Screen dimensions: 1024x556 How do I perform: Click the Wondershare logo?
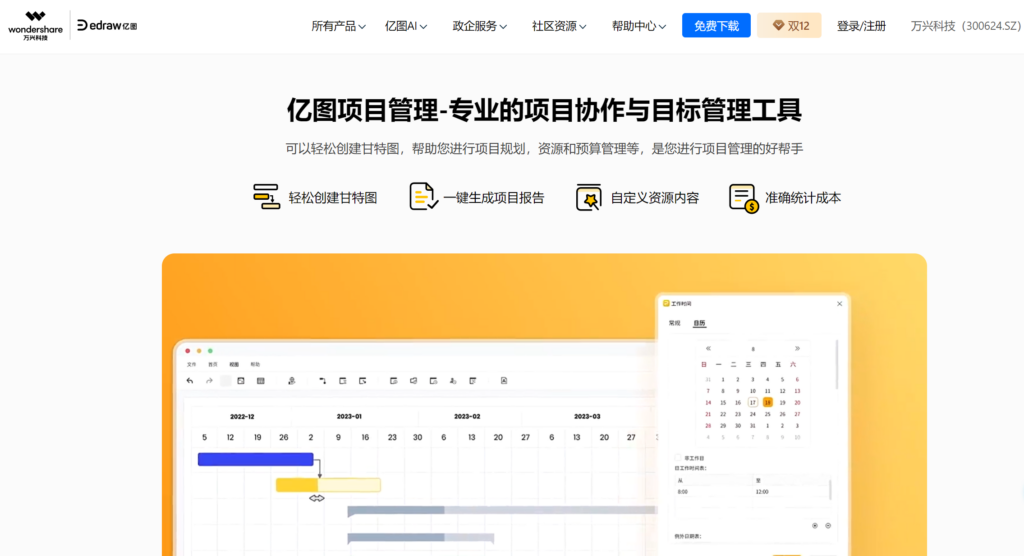[x=35, y=25]
